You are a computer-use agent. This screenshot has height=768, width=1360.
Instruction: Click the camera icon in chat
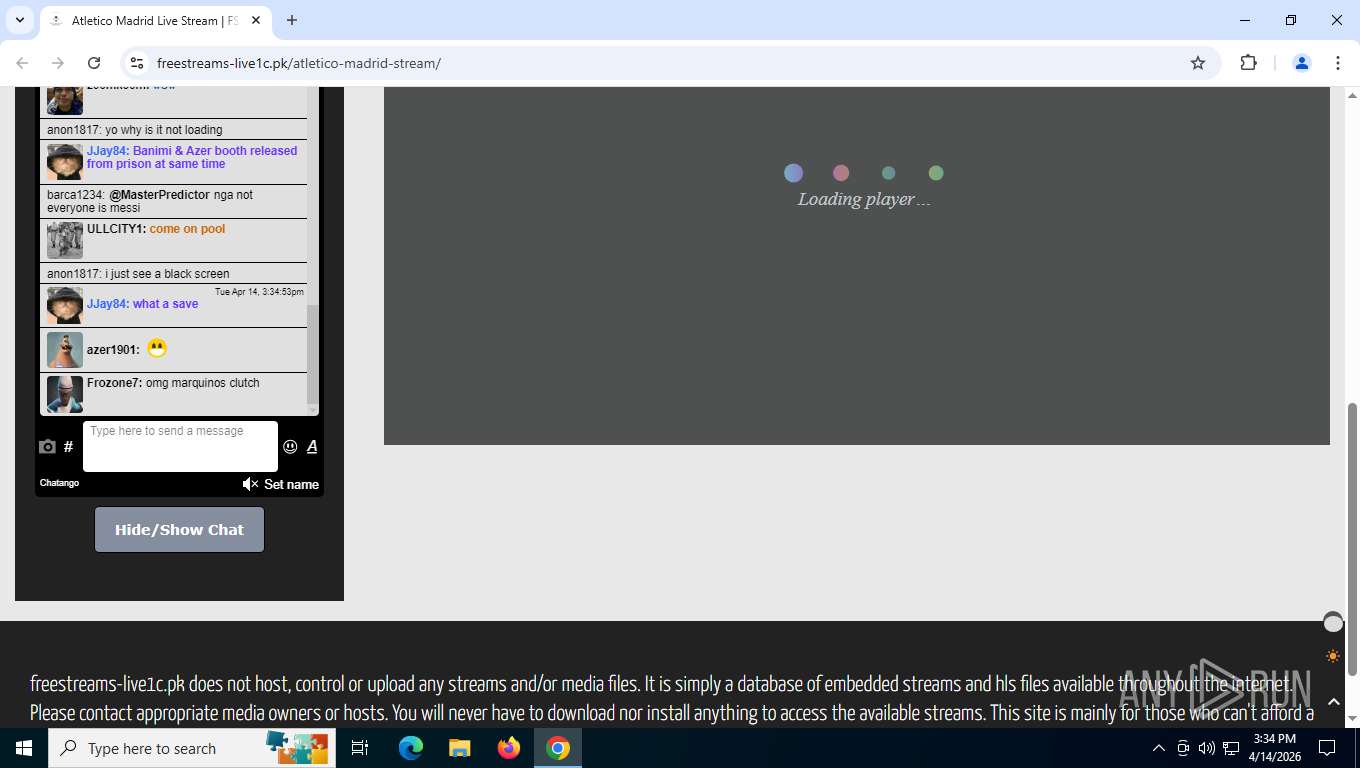pos(47,447)
